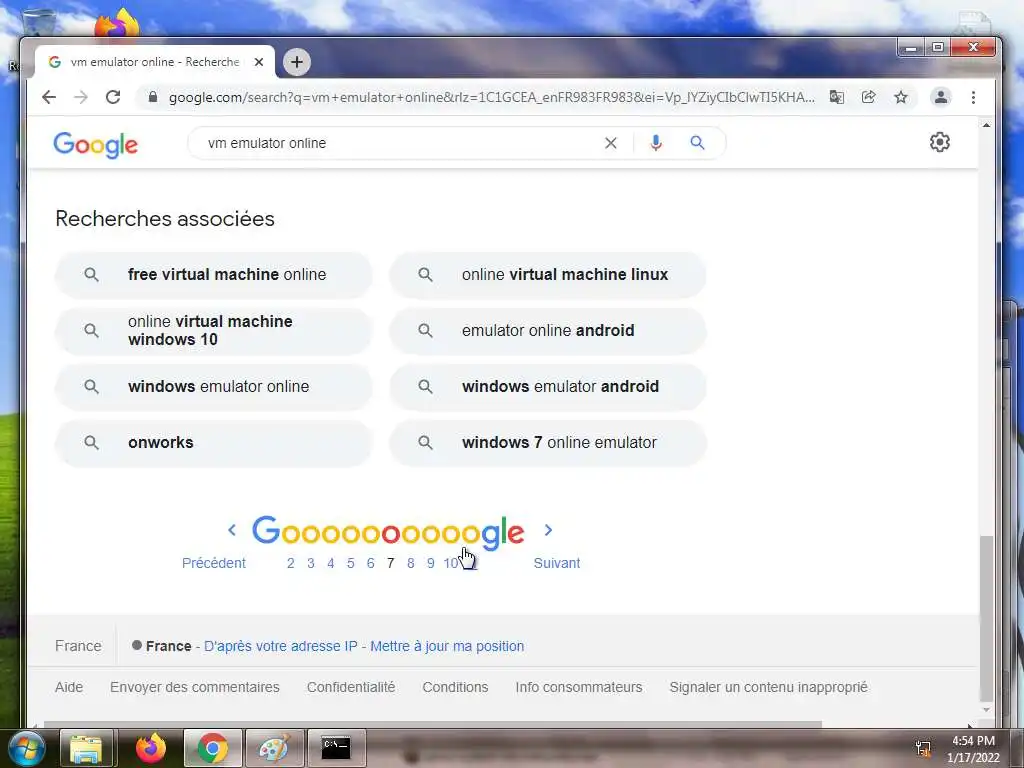The width and height of the screenshot is (1024, 768).
Task: Open results page 8
Action: pyautogui.click(x=410, y=563)
